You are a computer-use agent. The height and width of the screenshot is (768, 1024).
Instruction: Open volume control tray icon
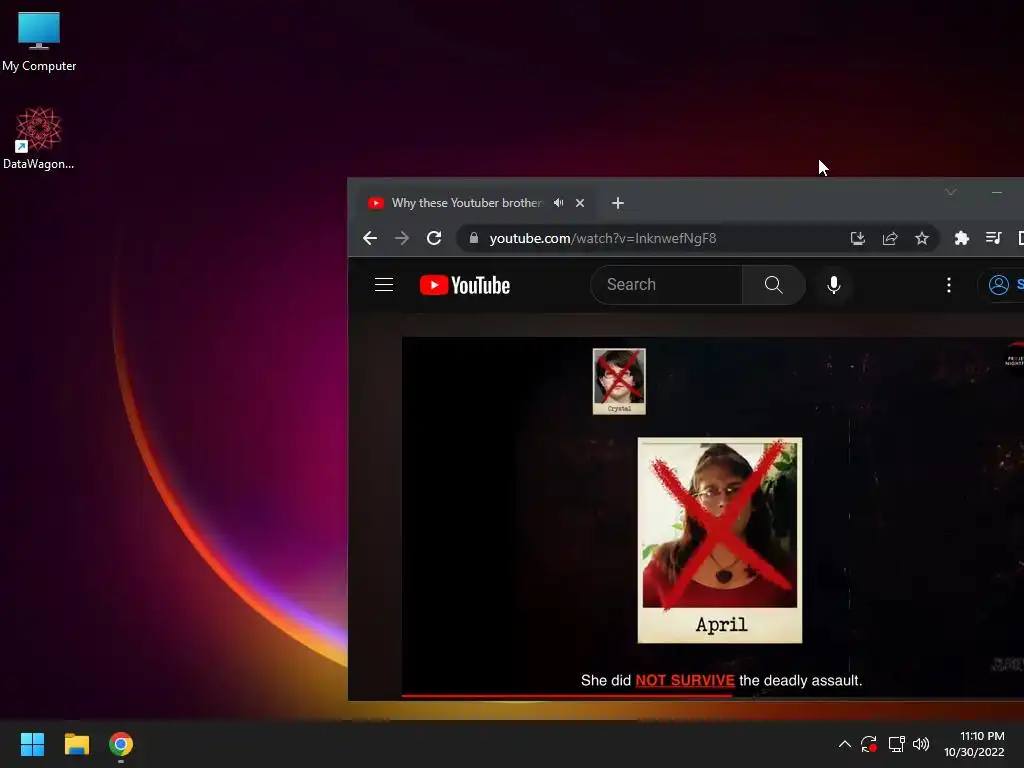click(x=921, y=744)
